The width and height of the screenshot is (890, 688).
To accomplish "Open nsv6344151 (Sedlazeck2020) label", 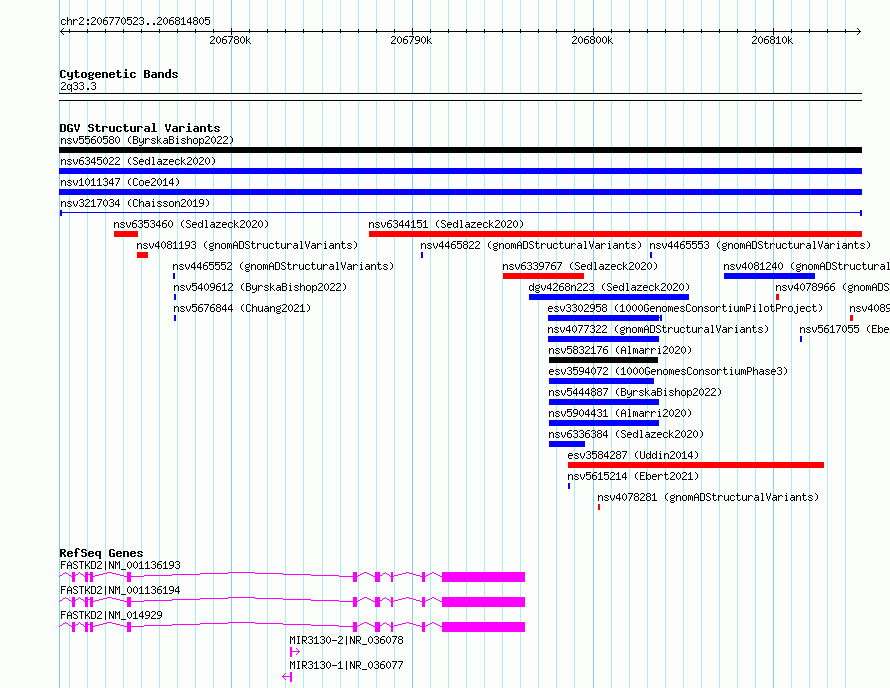I will 446,224.
